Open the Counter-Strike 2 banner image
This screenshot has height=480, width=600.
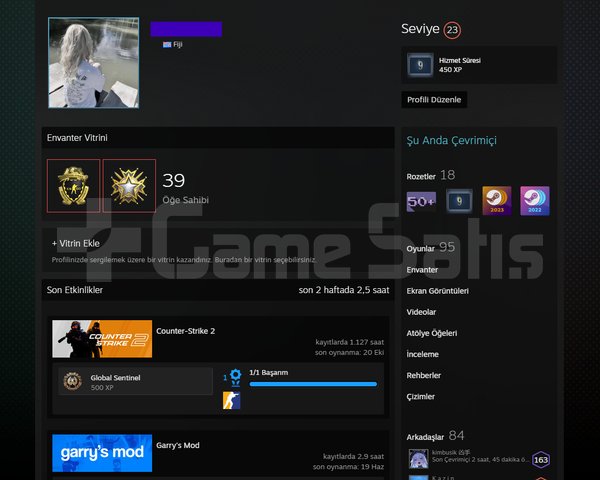(102, 339)
